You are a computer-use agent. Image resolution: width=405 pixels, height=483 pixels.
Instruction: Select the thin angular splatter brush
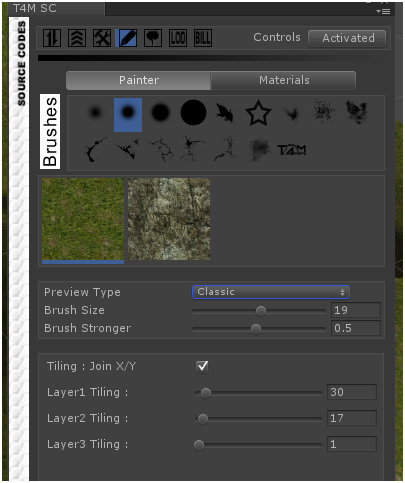(128, 149)
